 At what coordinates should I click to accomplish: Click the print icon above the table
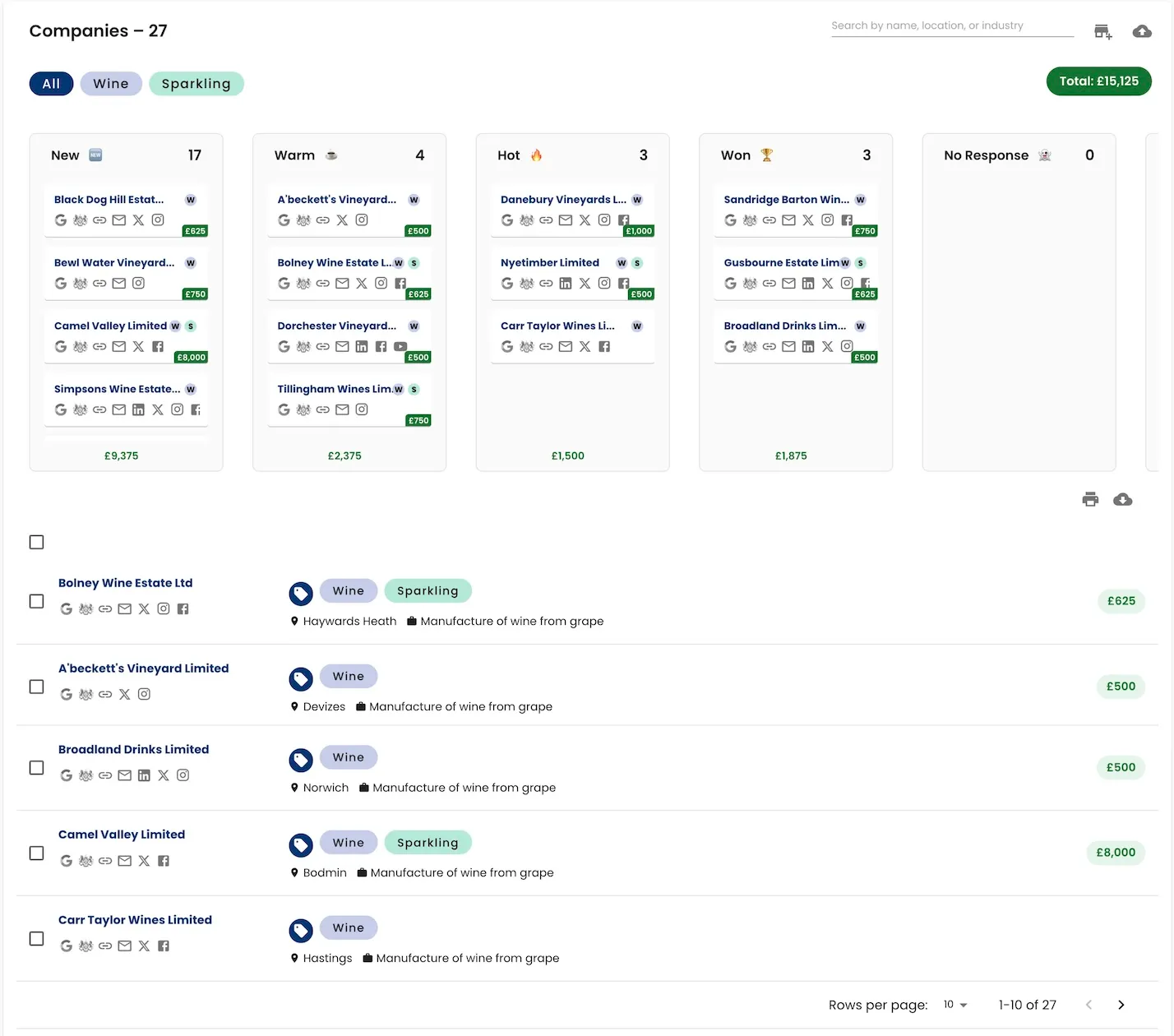point(1090,499)
